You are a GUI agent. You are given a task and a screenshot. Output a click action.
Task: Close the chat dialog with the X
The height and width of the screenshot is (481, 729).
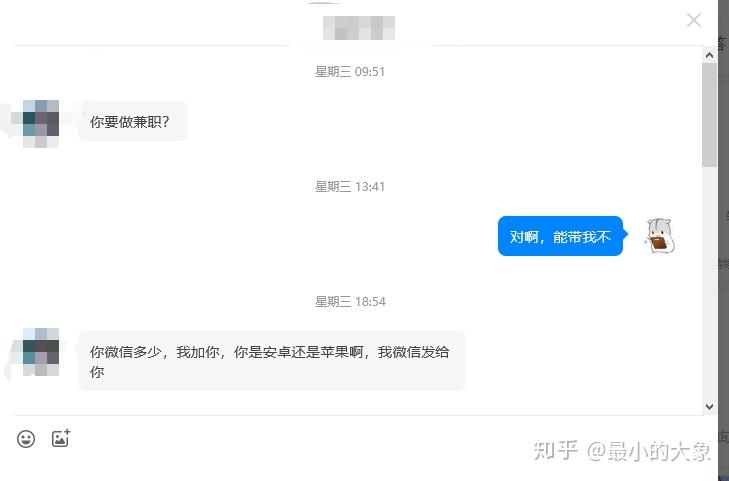point(694,20)
